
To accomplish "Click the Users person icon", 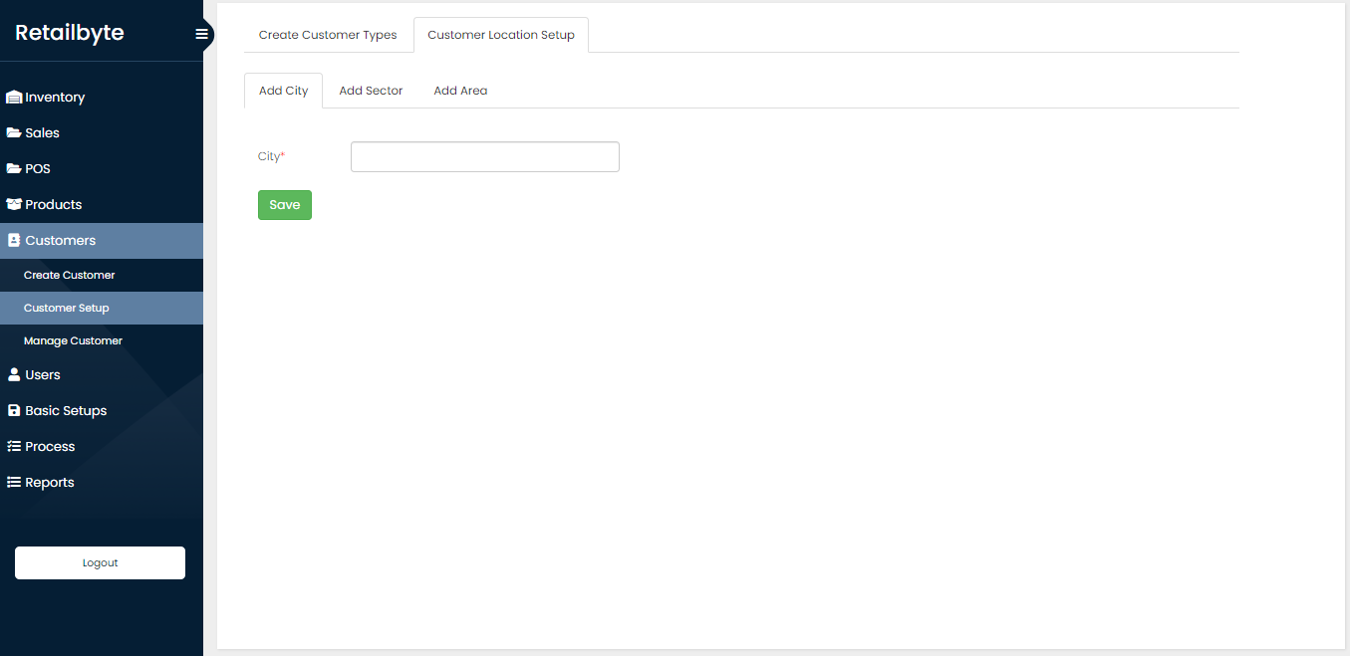I will point(14,375).
